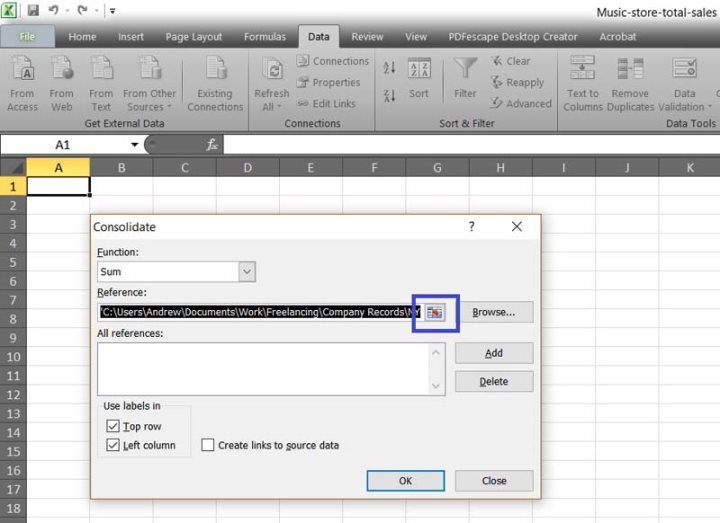Open PDFescape Desktop Creator tab

click(513, 37)
